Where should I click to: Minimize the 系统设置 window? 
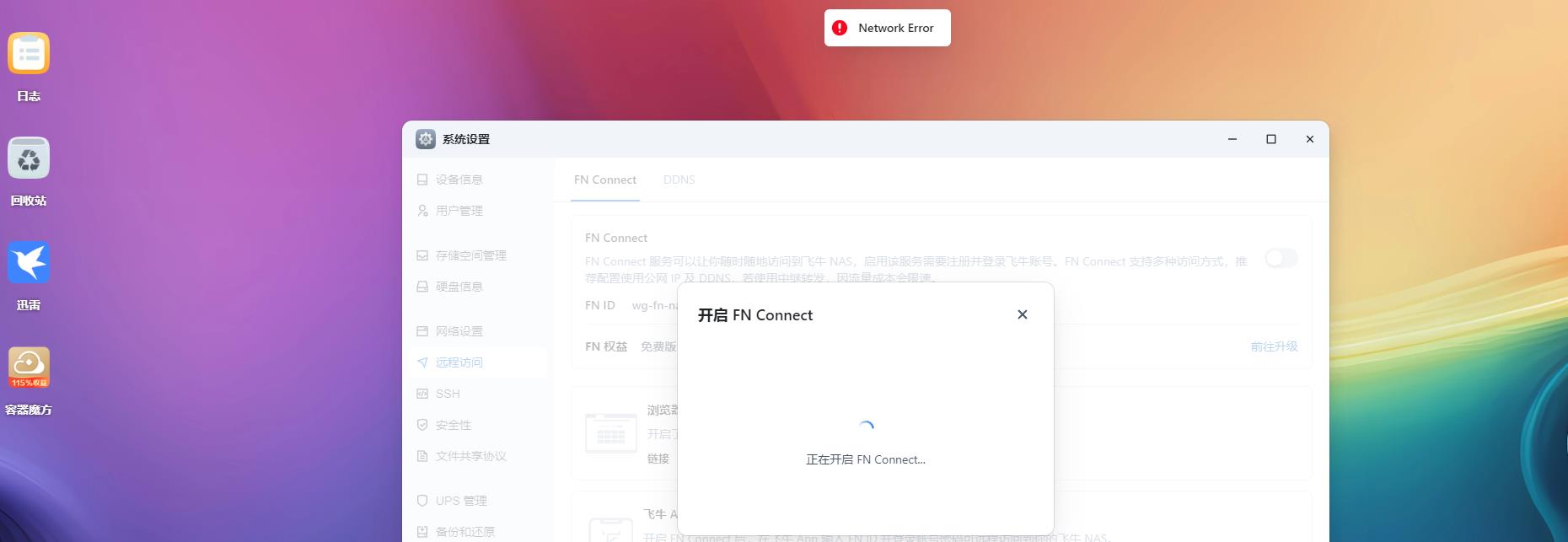pos(1232,139)
